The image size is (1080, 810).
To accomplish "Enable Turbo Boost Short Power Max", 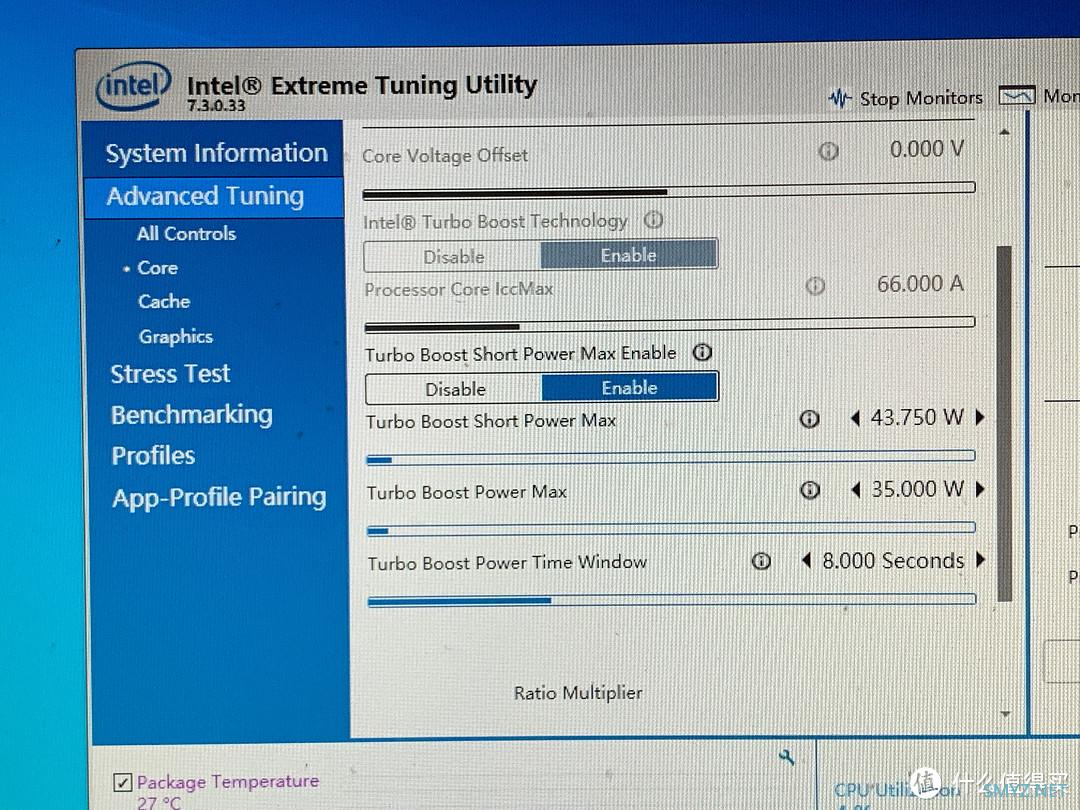I will [x=630, y=388].
